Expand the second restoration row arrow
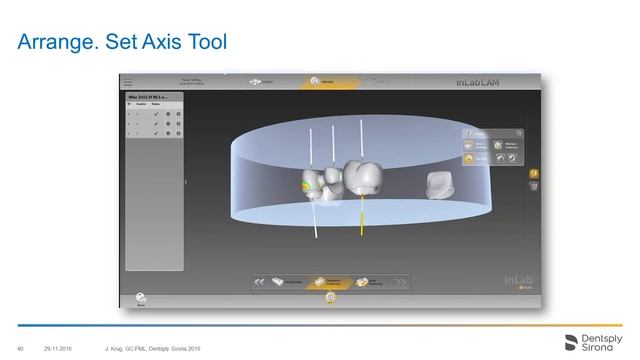This screenshot has height=360, width=640. tap(129, 124)
